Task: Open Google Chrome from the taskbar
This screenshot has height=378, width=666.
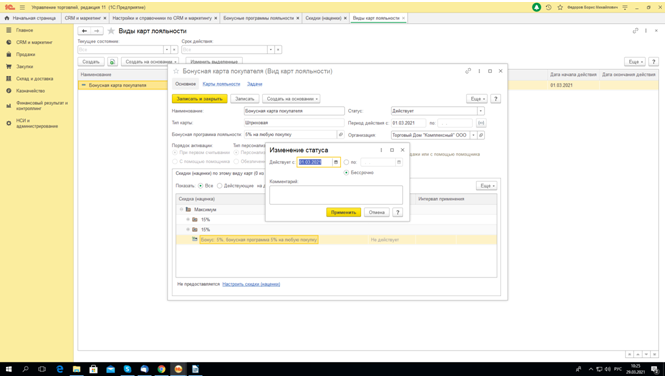Action: [x=161, y=369]
